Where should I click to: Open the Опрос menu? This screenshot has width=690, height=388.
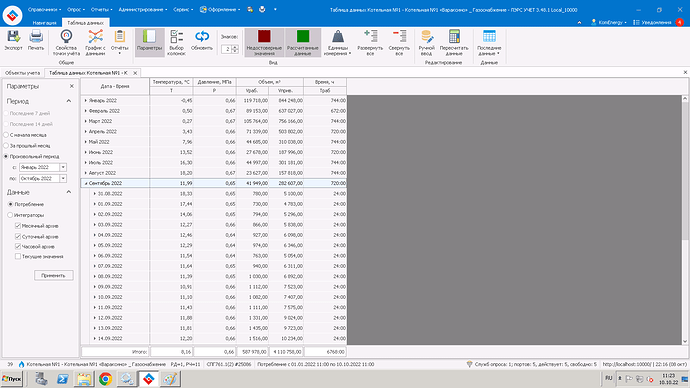coord(76,9)
